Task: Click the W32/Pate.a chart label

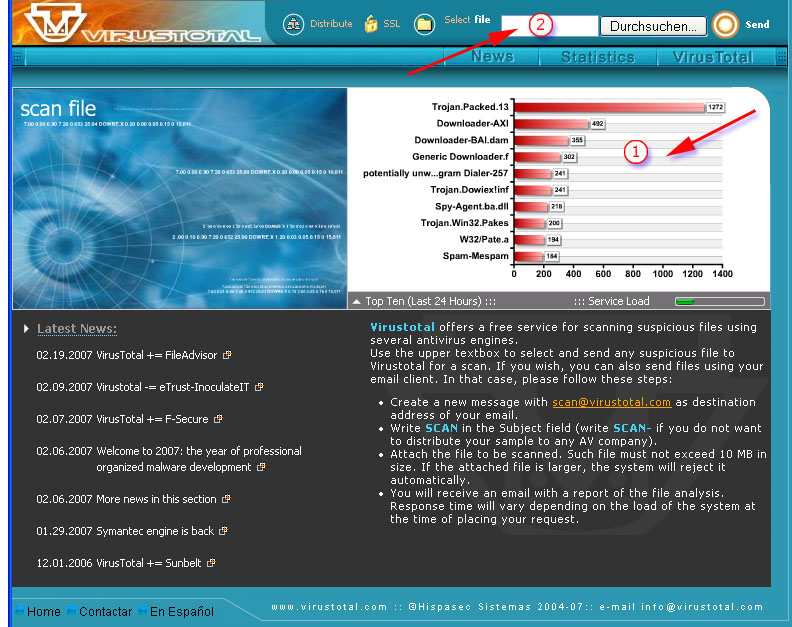Action: [483, 239]
